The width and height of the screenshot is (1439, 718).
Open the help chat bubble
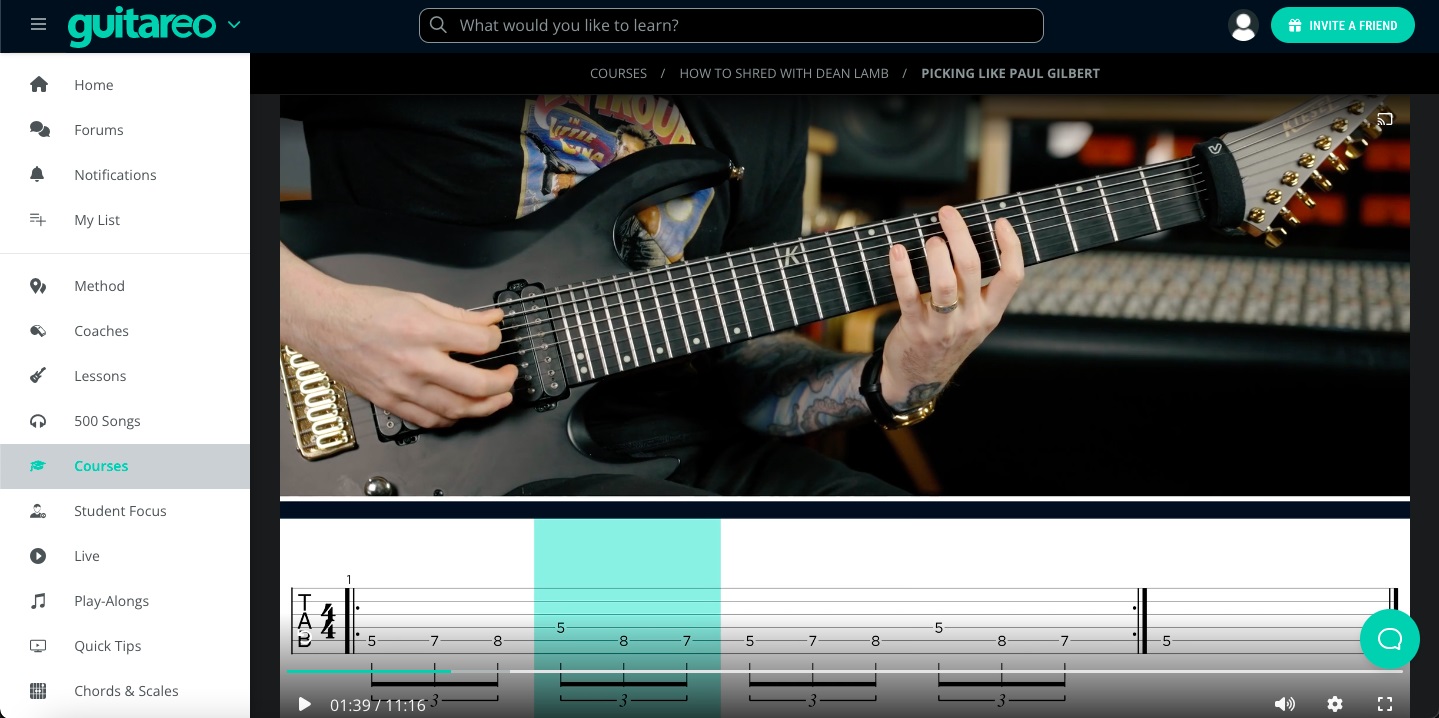pos(1389,639)
